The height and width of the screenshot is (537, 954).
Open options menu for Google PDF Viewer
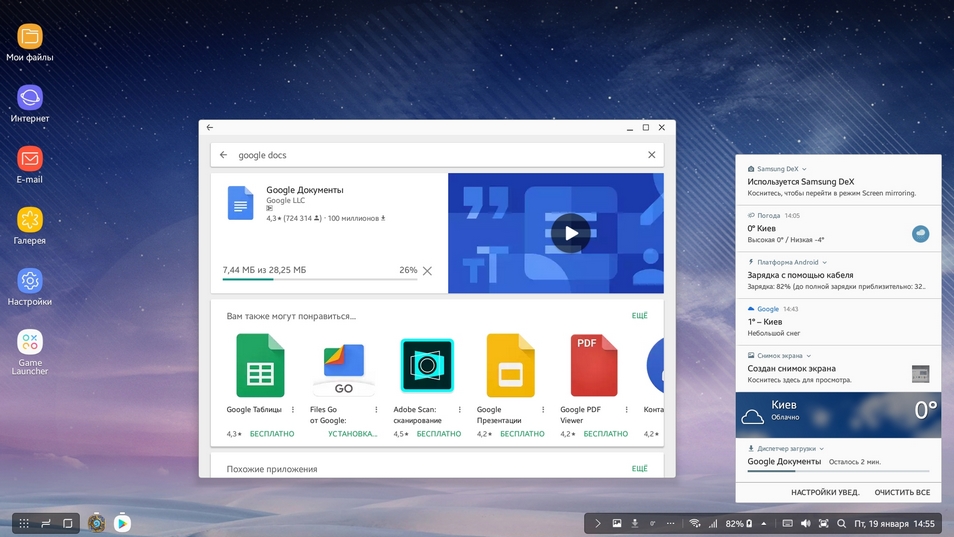(626, 410)
